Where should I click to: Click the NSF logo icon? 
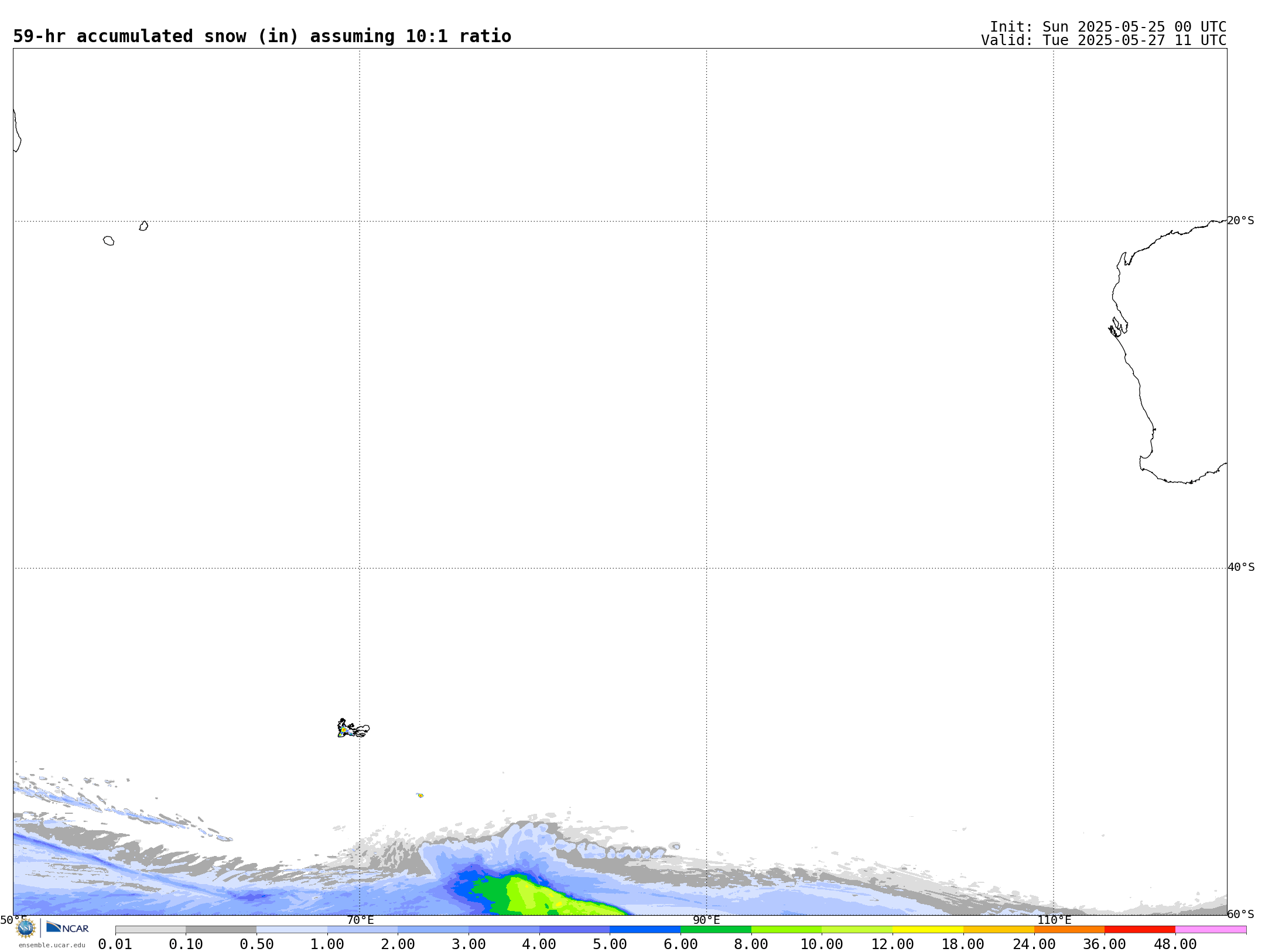click(x=26, y=928)
